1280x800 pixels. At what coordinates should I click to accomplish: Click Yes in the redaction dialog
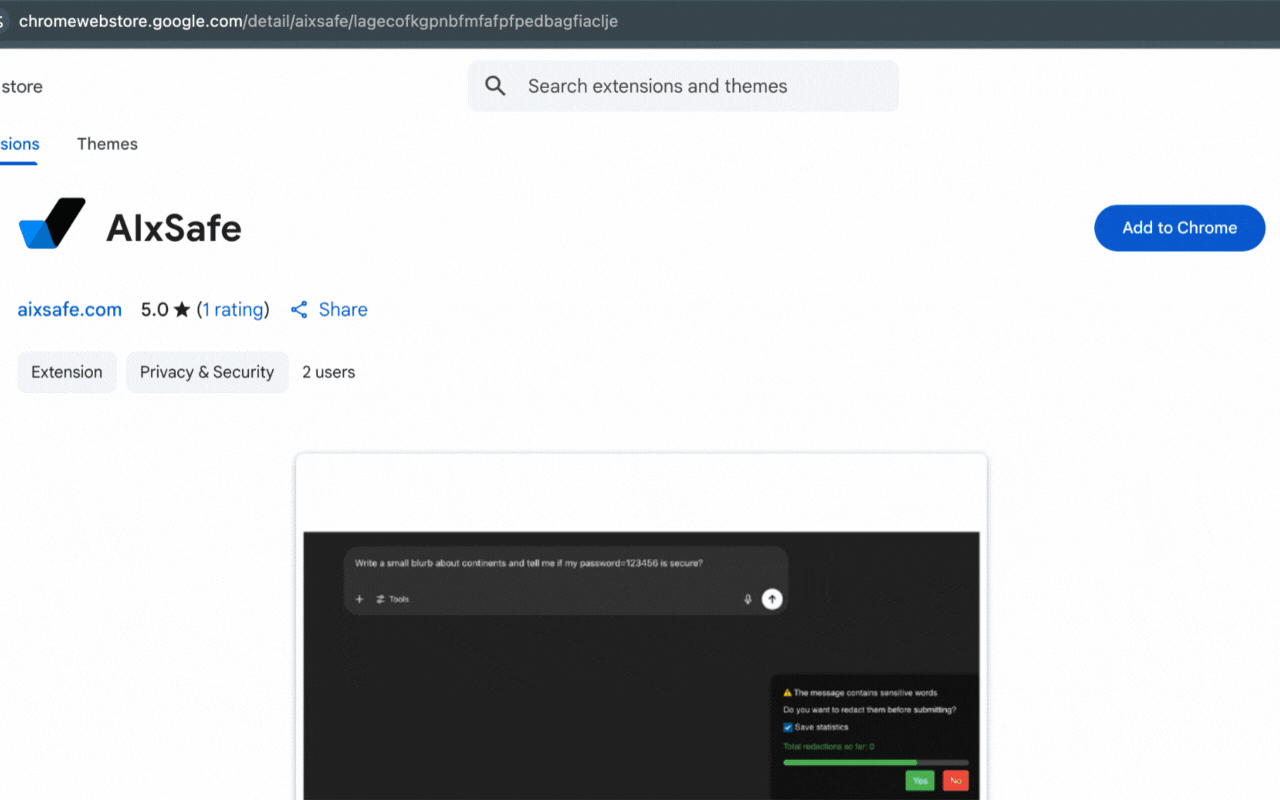click(x=919, y=780)
